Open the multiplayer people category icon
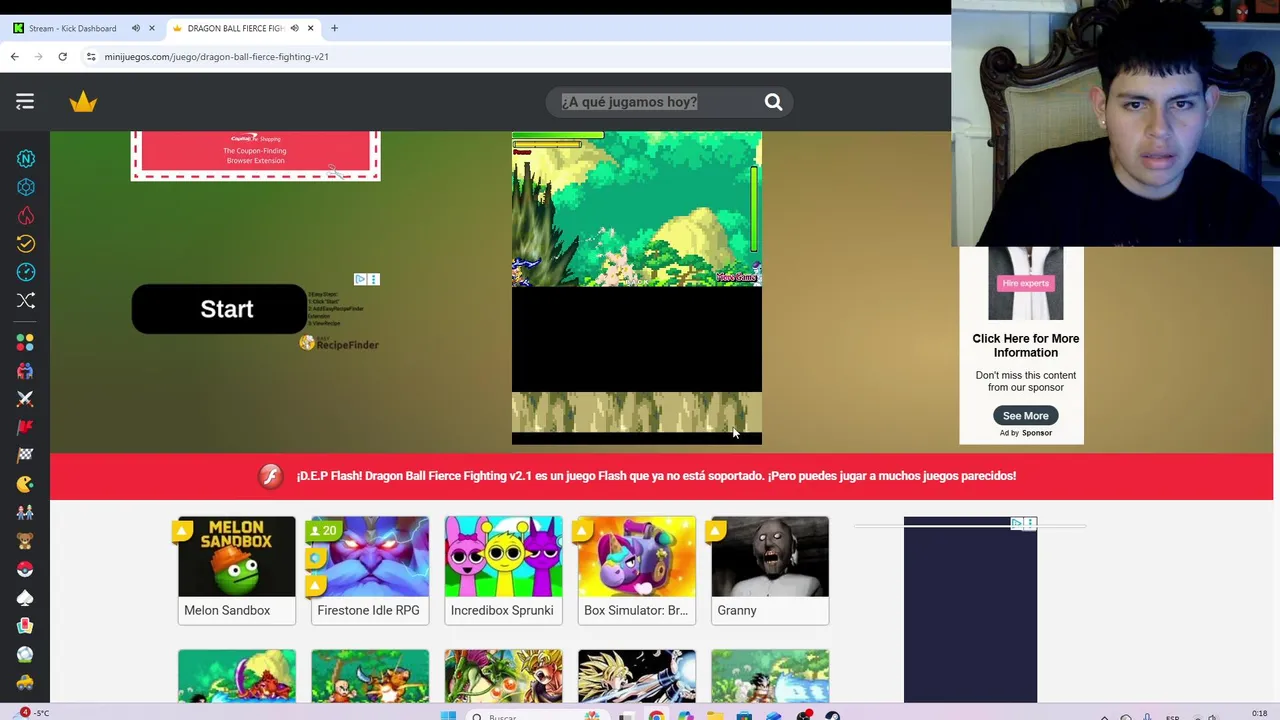The height and width of the screenshot is (720, 1280). (25, 370)
